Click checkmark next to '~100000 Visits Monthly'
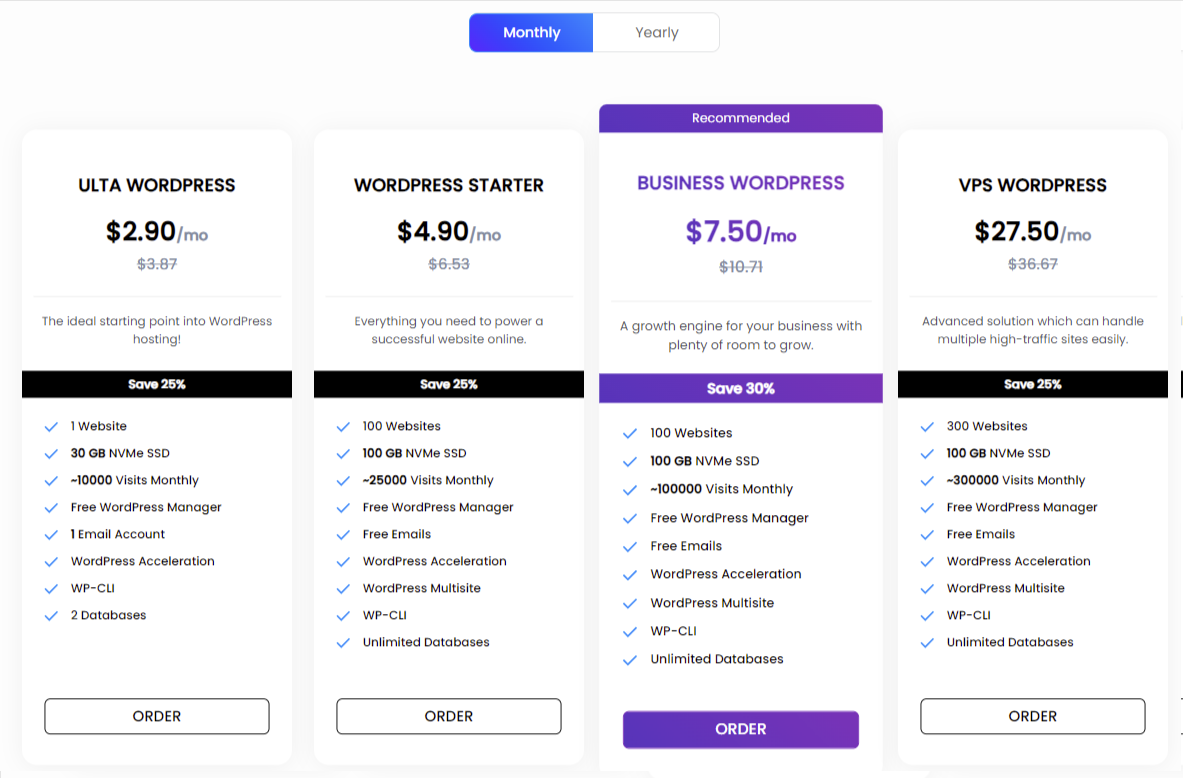This screenshot has width=1183, height=778. (630, 490)
